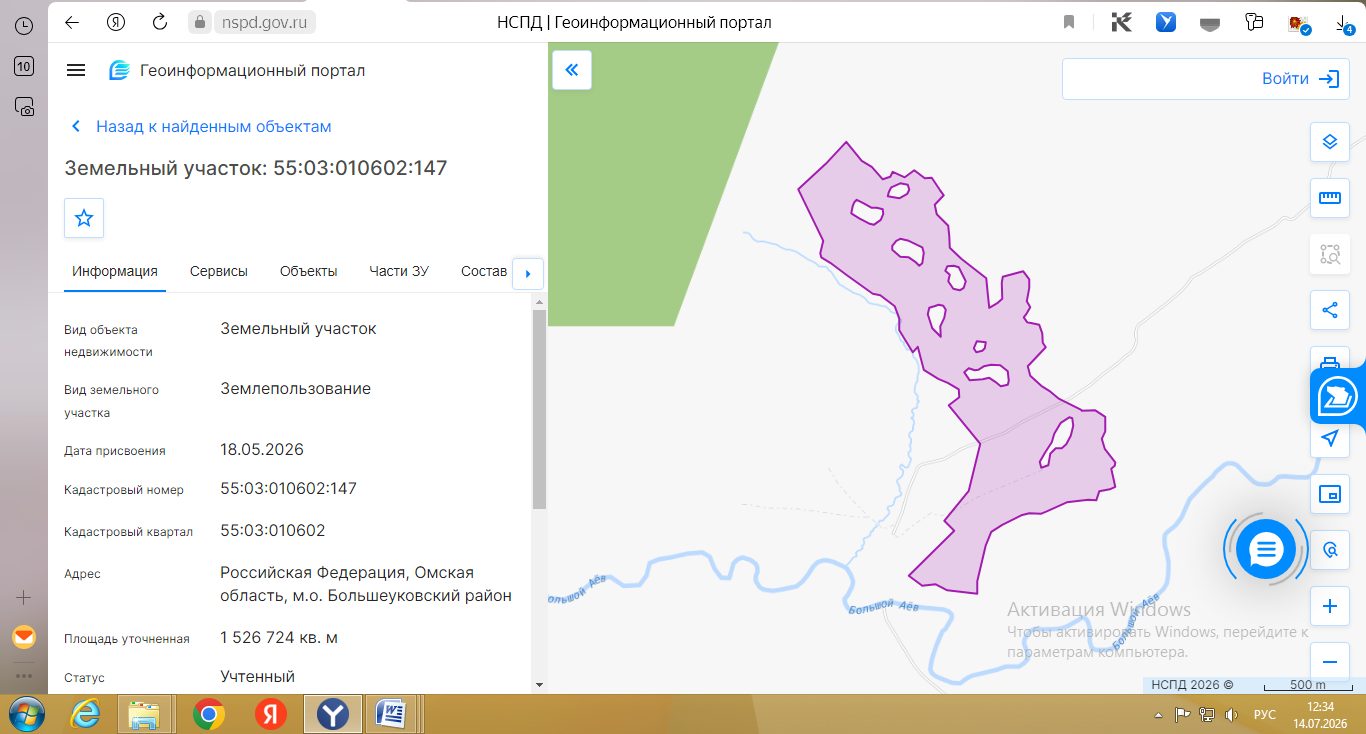Open the Yandex home button in toolbar
This screenshot has height=734, width=1366.
tap(116, 22)
